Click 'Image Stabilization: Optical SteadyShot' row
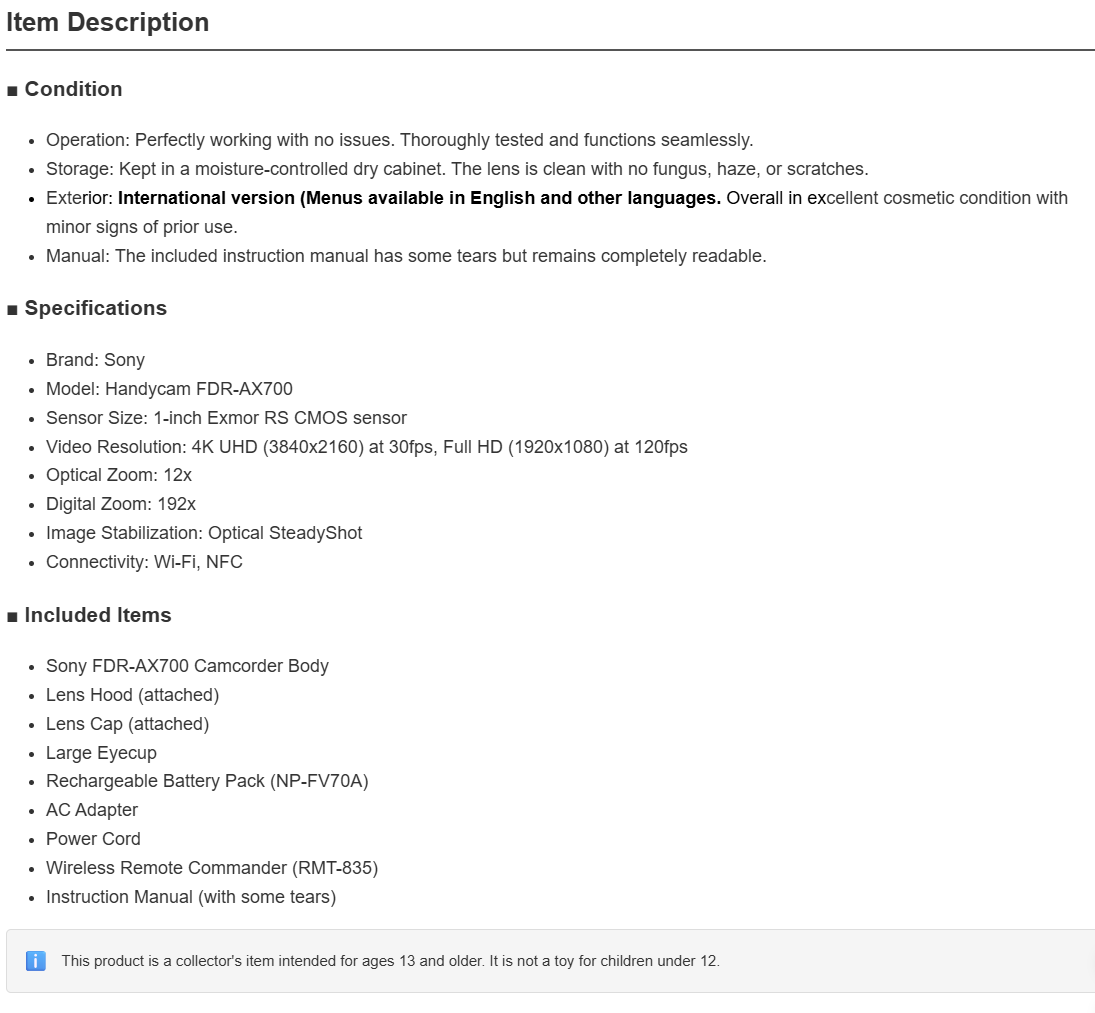The height and width of the screenshot is (1013, 1095). tap(204, 533)
